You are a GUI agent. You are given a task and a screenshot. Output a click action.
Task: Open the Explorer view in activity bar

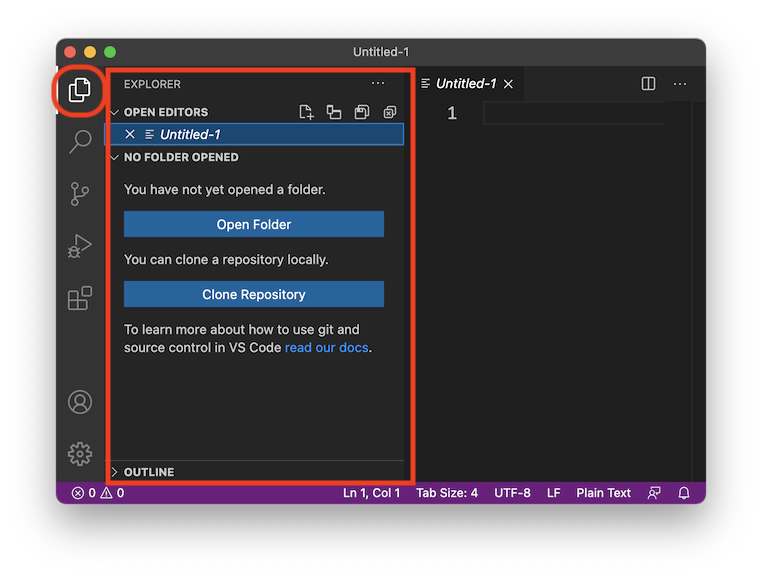click(x=80, y=91)
